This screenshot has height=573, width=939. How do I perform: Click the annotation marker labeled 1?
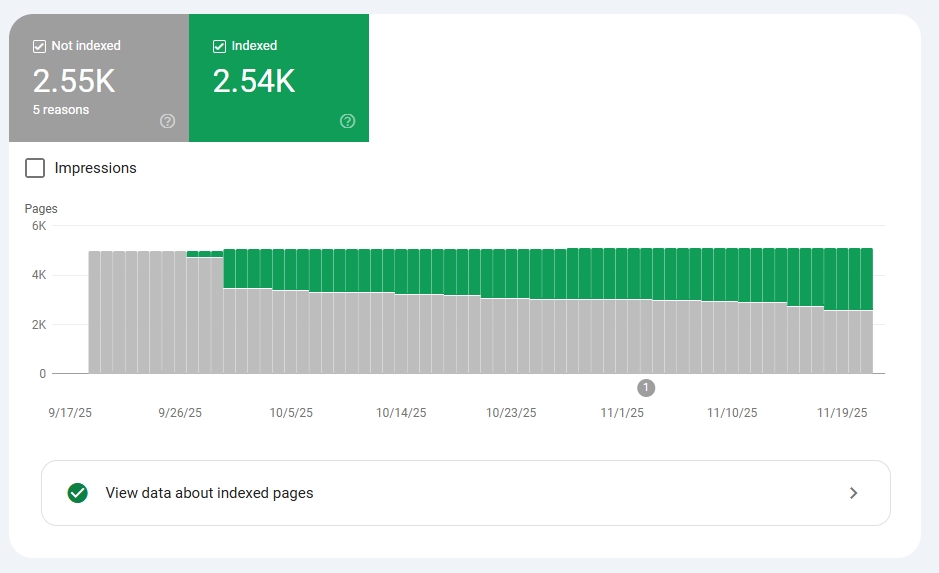(646, 387)
